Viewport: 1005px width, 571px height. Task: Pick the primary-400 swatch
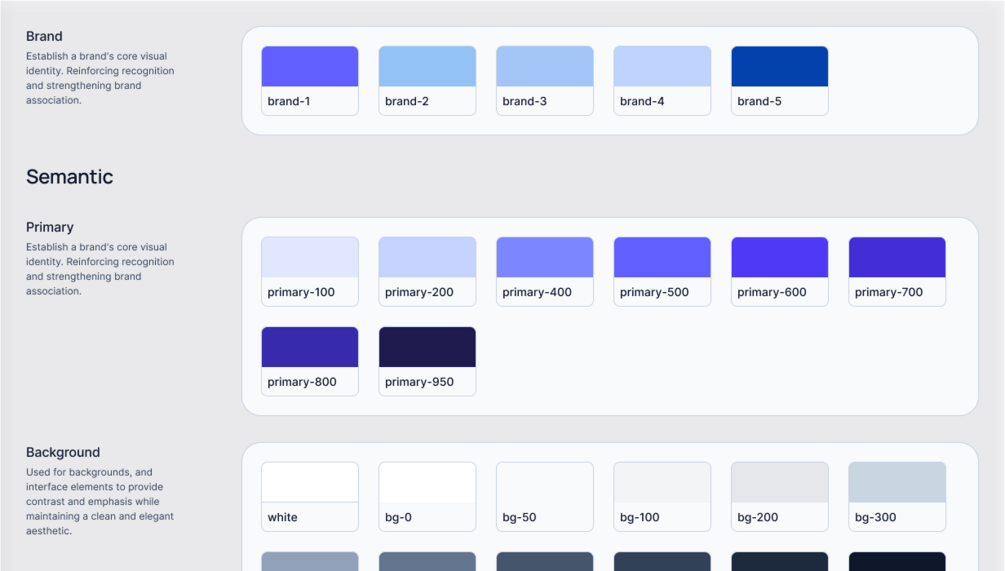[545, 272]
